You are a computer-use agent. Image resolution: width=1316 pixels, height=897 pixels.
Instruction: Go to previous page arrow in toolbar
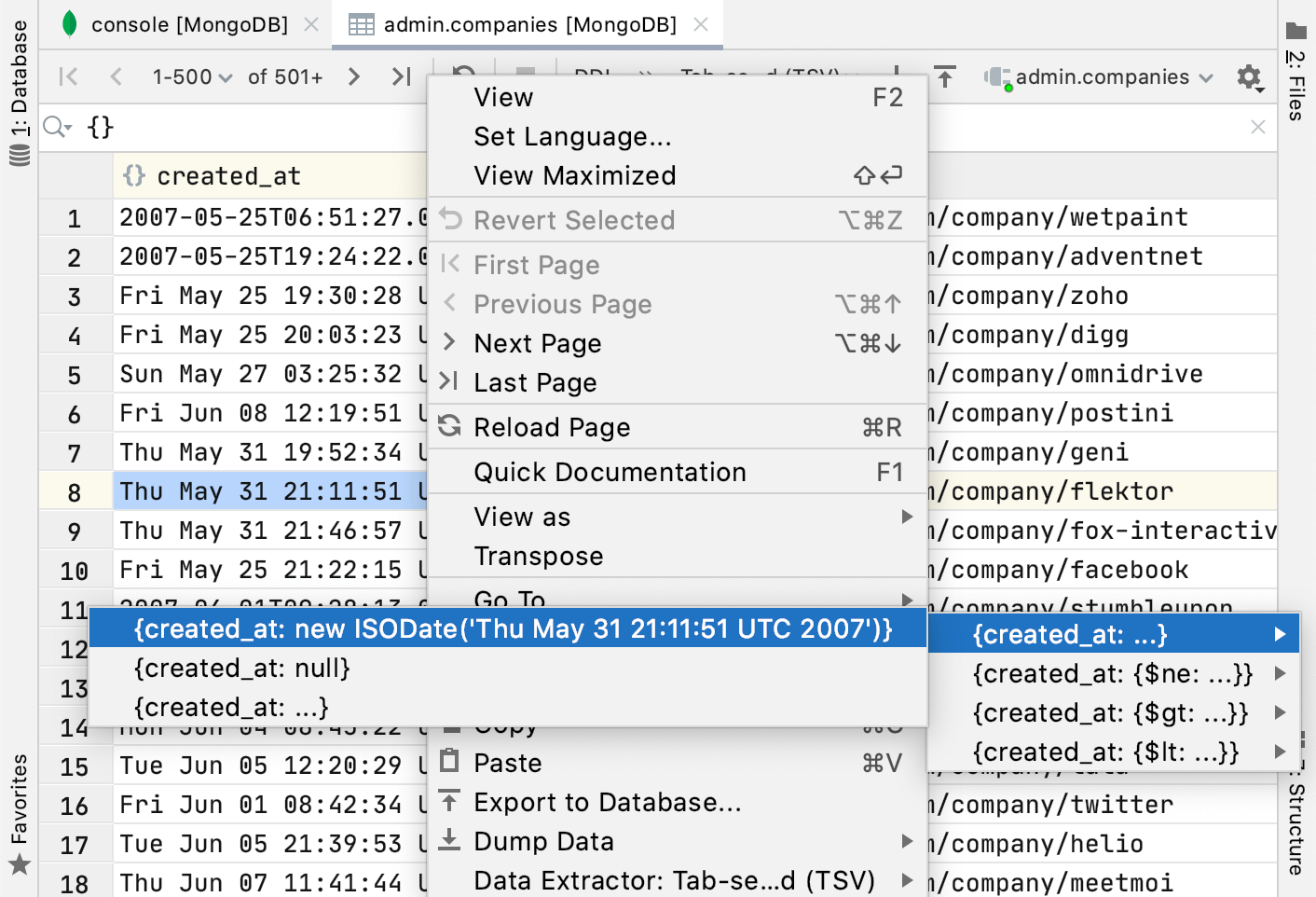116,76
